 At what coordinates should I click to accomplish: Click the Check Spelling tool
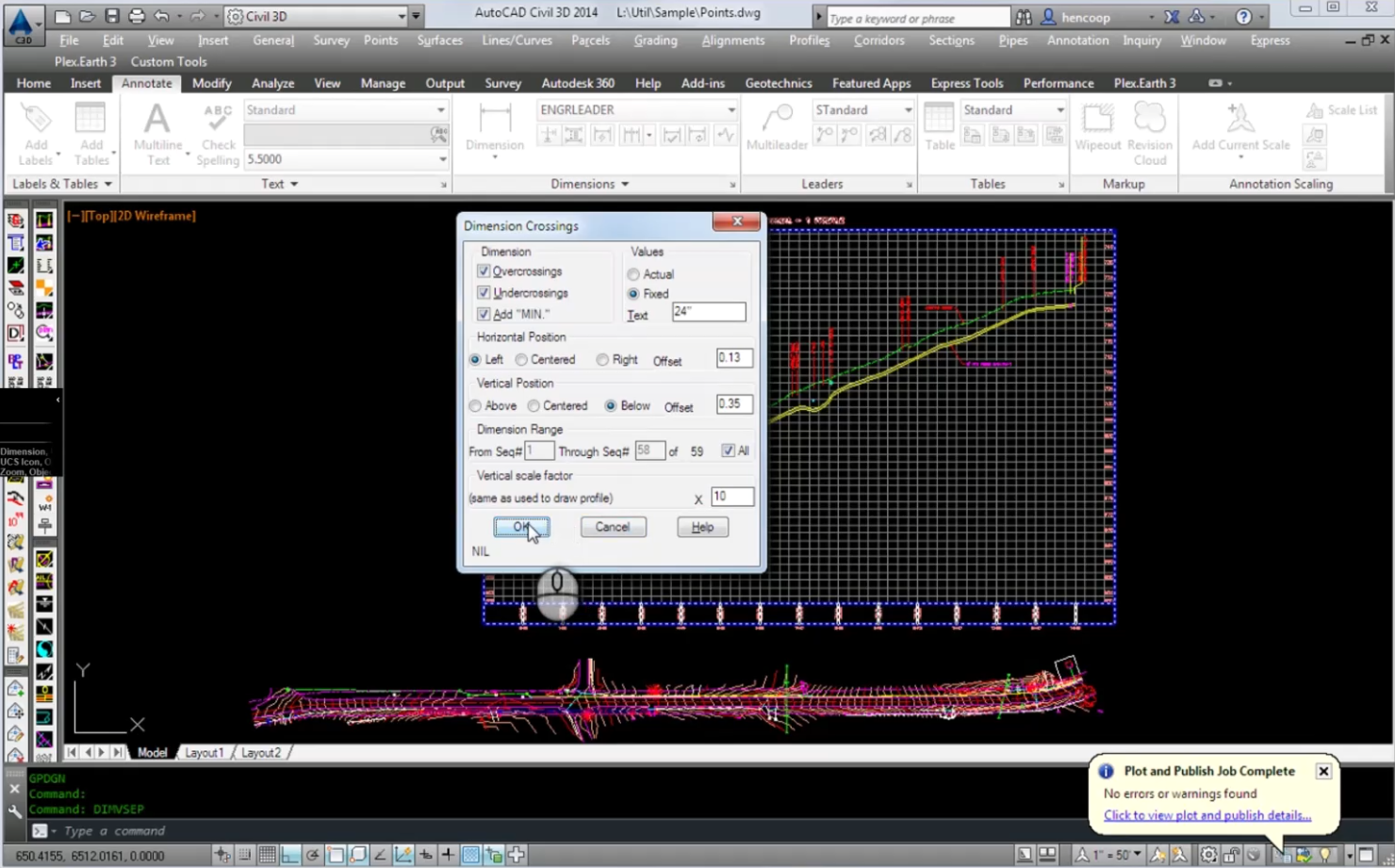[x=218, y=135]
